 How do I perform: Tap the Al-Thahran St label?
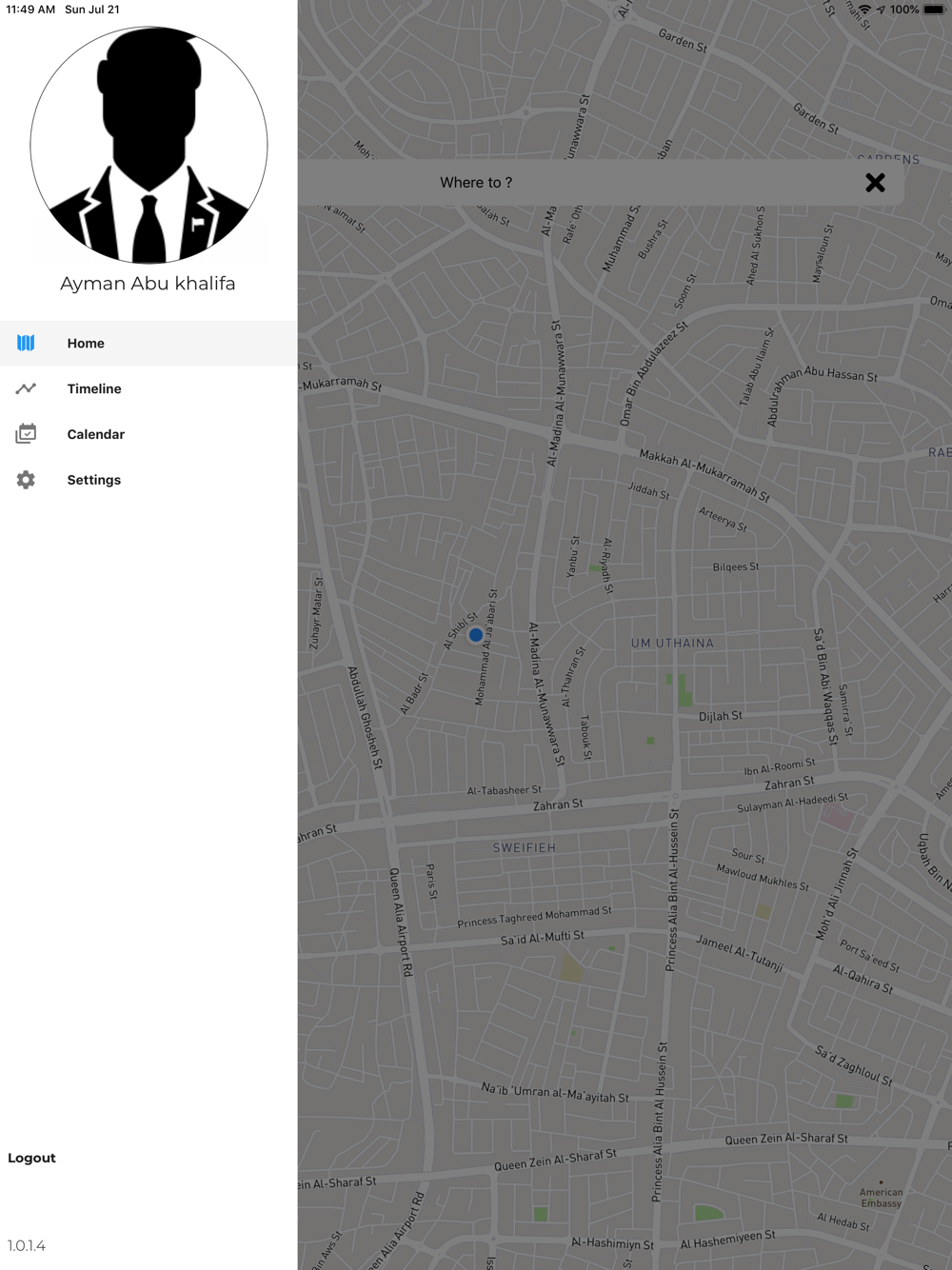pos(573,677)
